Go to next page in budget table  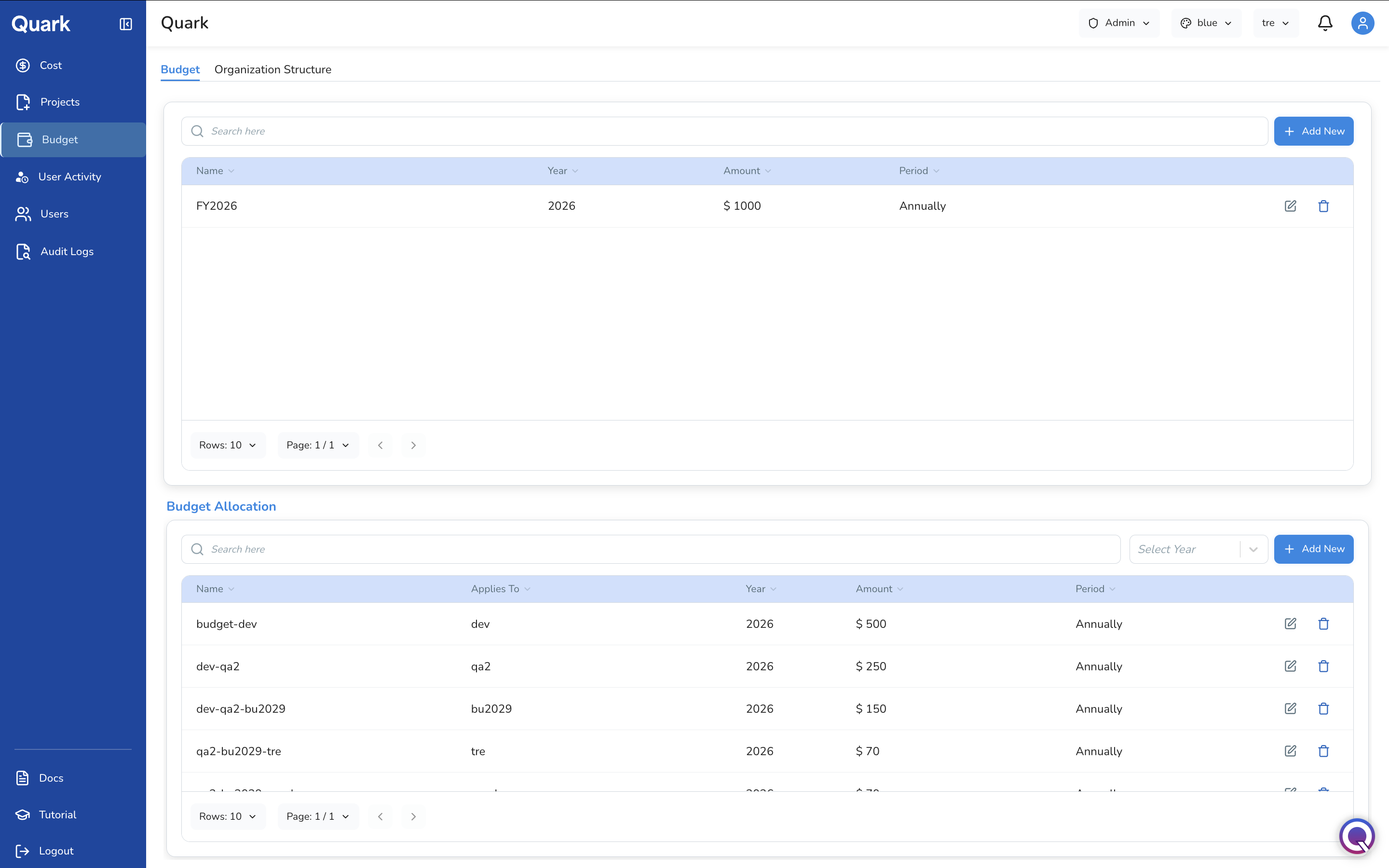(x=413, y=446)
